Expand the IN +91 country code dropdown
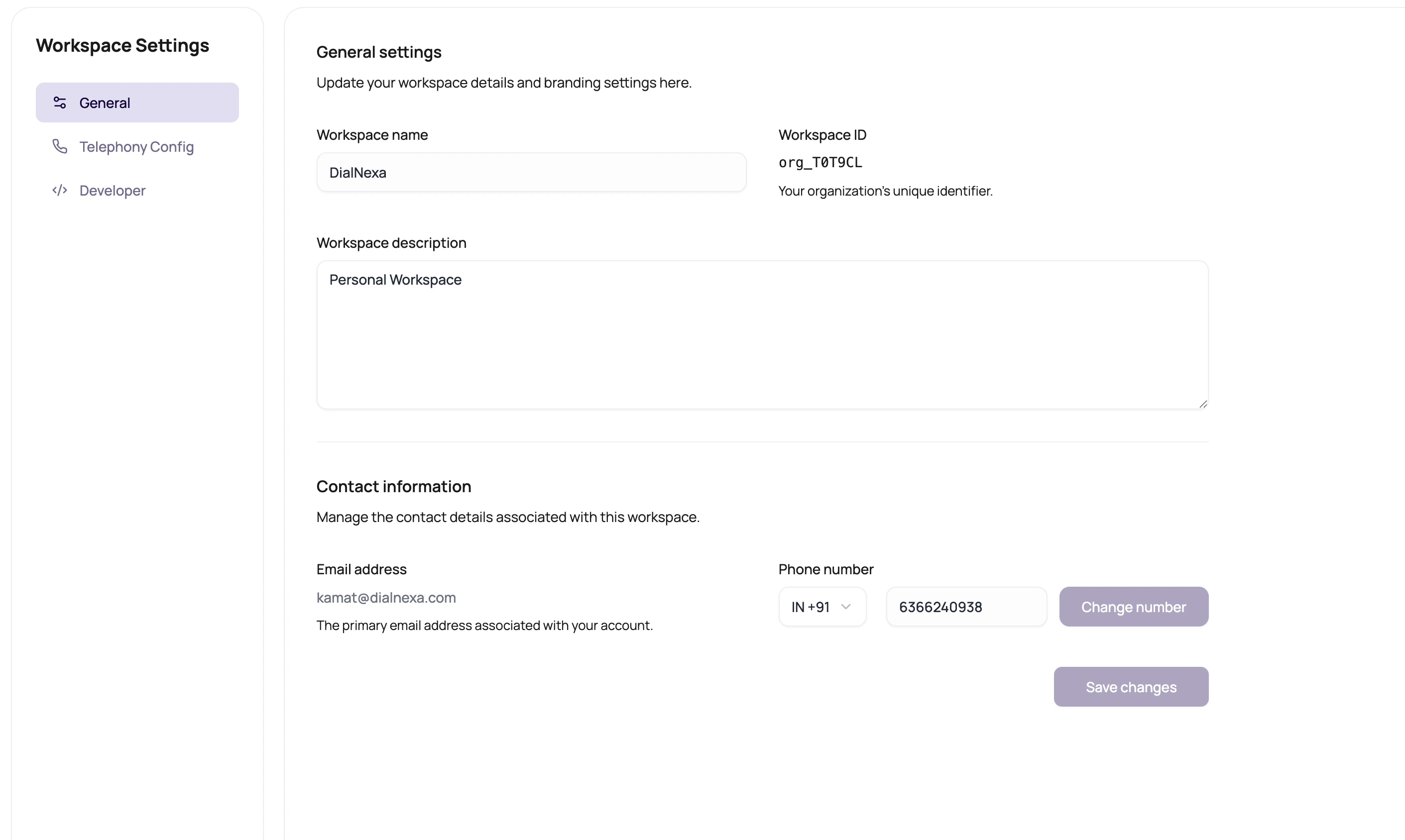The height and width of the screenshot is (840, 1405). pyautogui.click(x=822, y=607)
